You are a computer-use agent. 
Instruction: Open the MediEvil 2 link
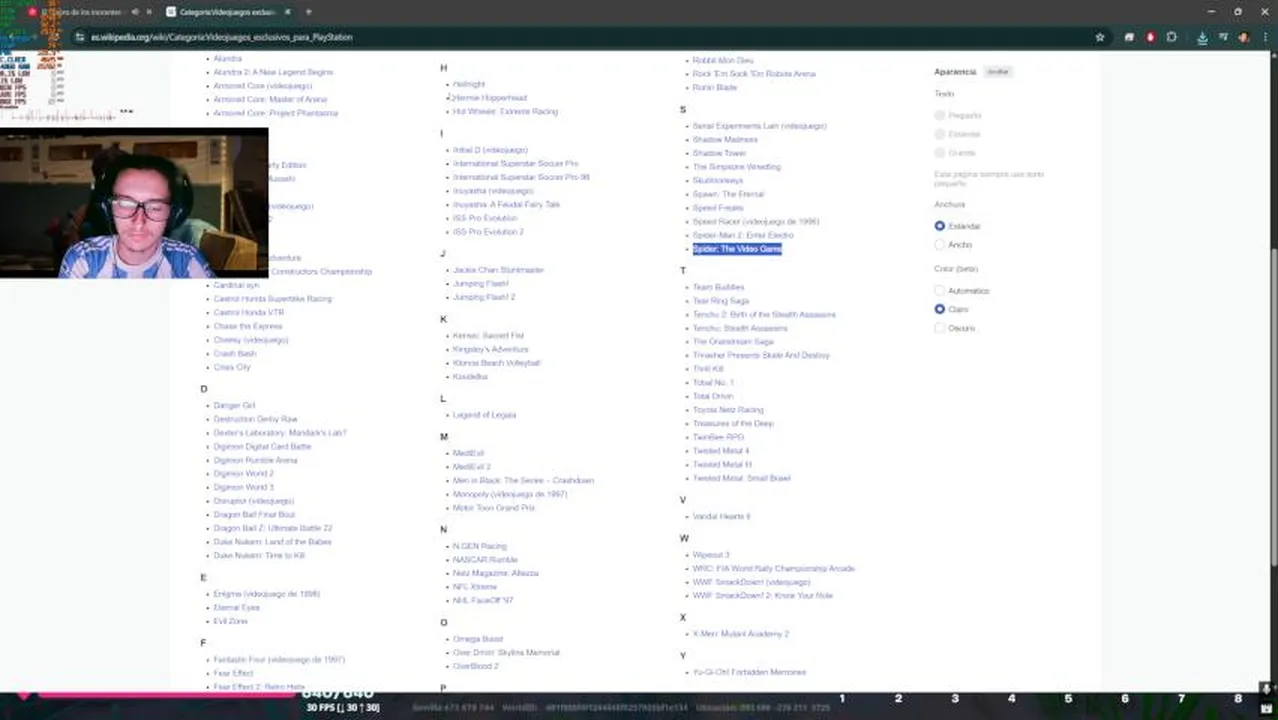(472, 467)
